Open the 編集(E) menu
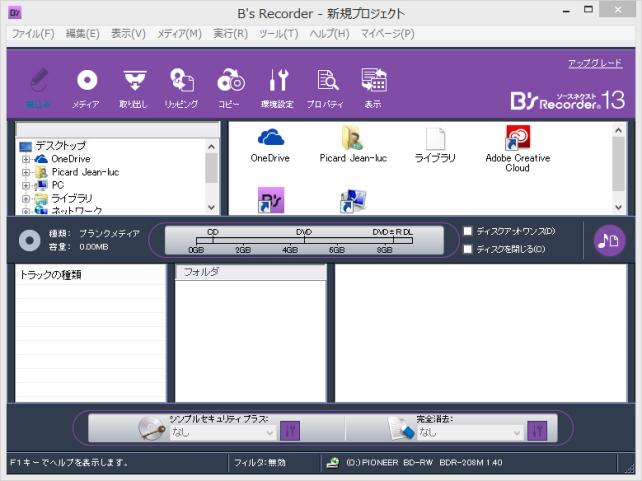 click(x=83, y=34)
